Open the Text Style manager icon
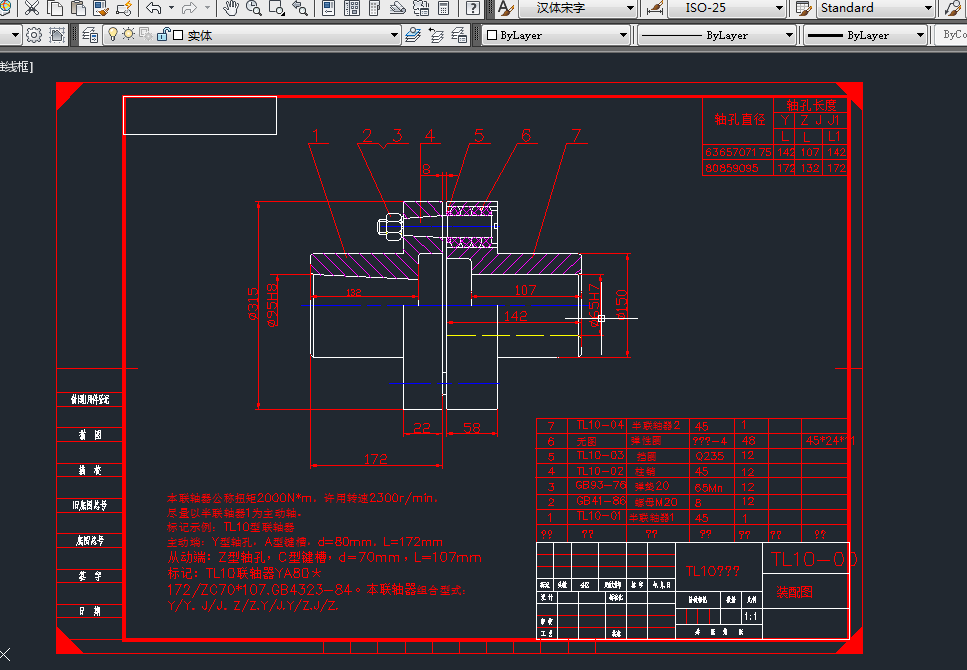Viewport: 967px width, 670px height. pyautogui.click(x=506, y=8)
